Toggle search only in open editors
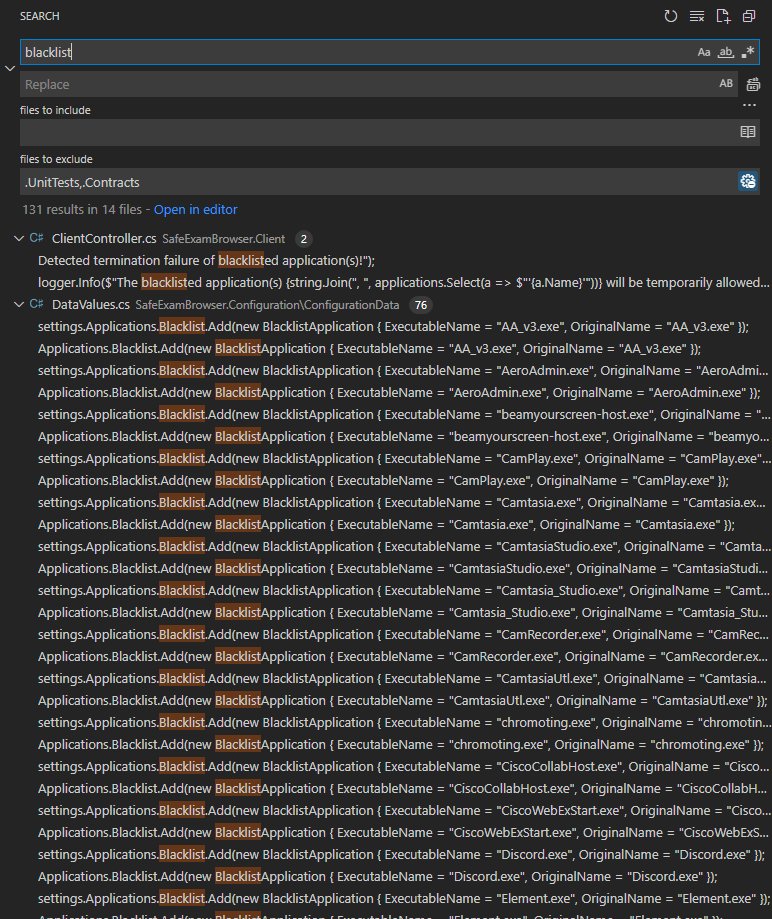The width and height of the screenshot is (772, 919). (747, 132)
